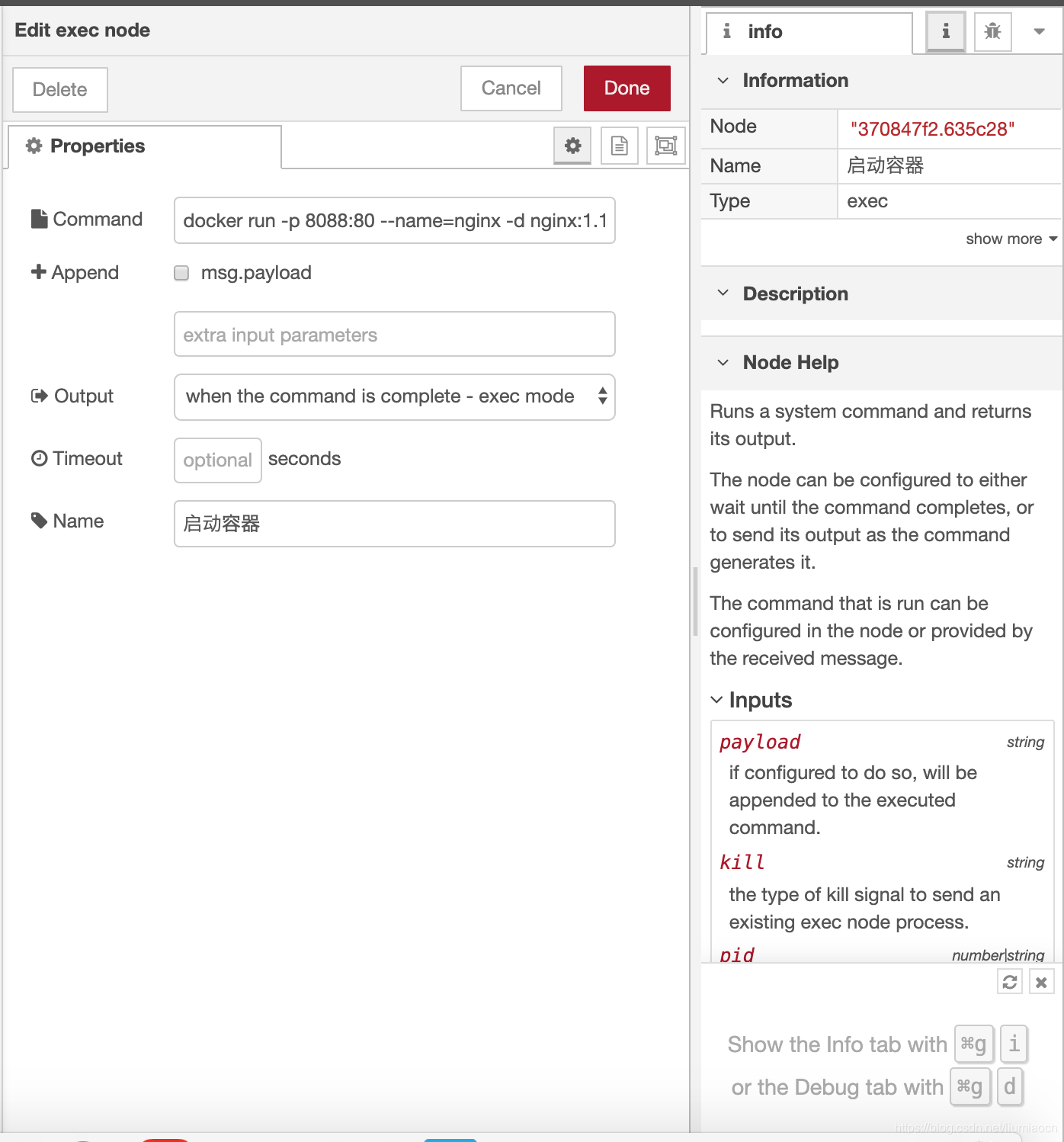1064x1142 pixels.
Task: Open node description document icon
Action: pos(620,146)
